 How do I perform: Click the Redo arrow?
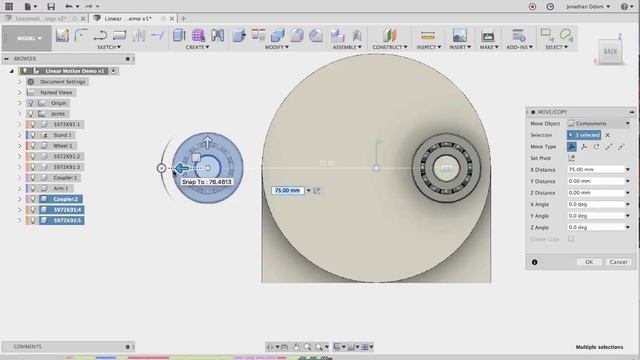[x=89, y=6]
